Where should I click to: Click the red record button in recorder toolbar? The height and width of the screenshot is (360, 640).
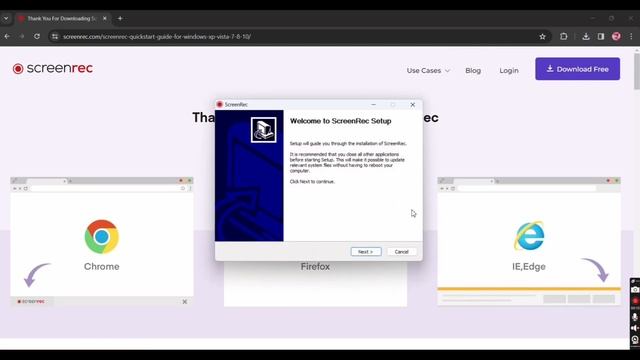pyautogui.click(x=635, y=301)
